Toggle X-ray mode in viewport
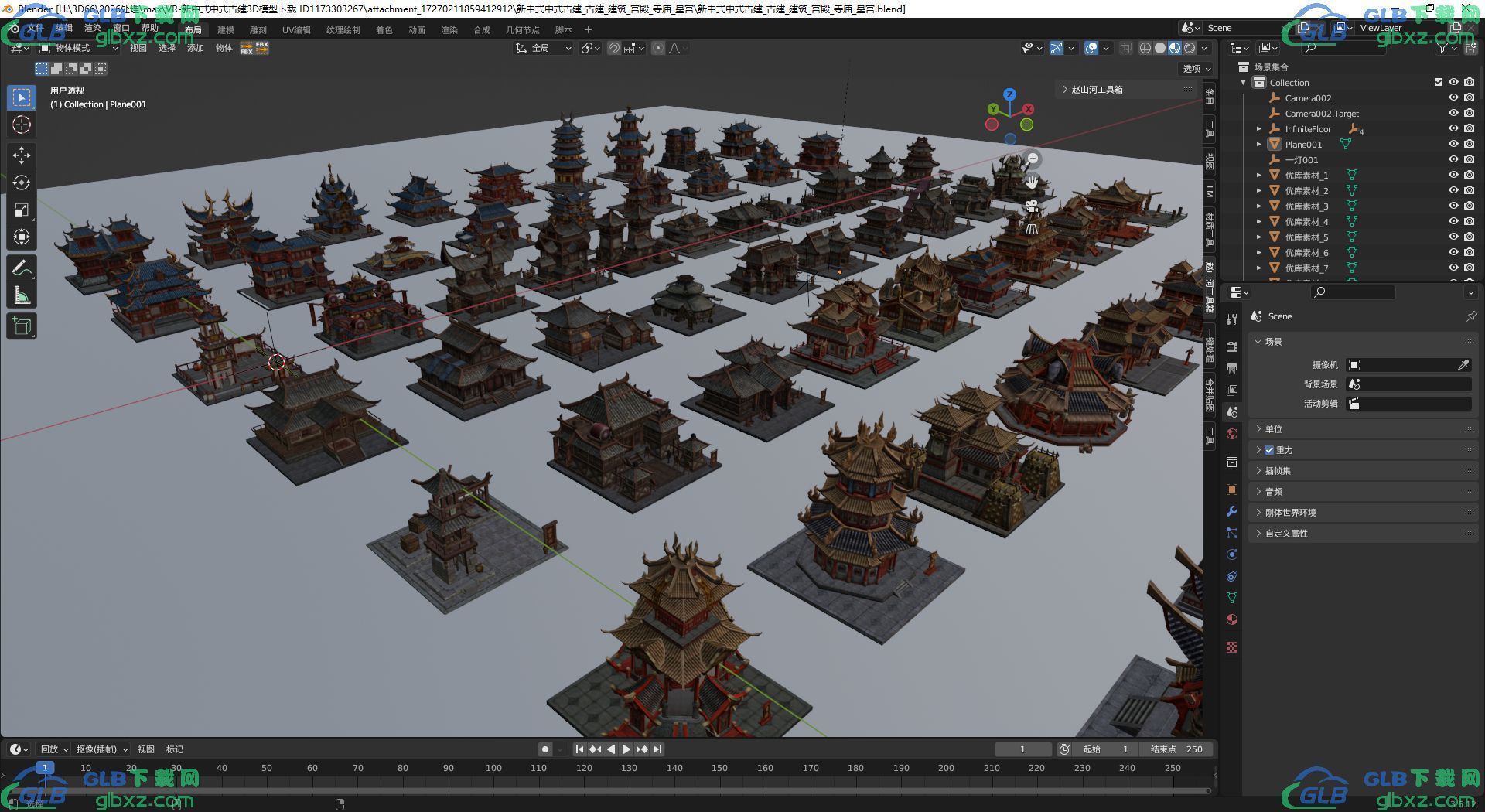1485x812 pixels. [x=1125, y=48]
